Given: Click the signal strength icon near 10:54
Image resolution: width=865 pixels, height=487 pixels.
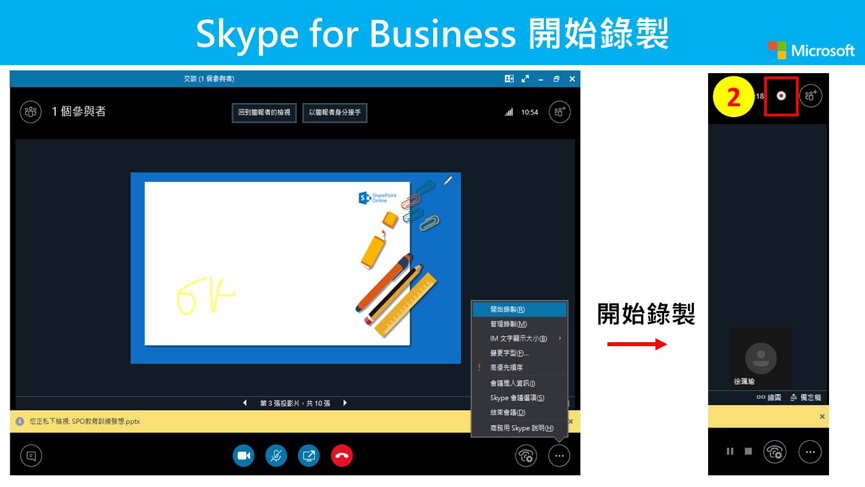Looking at the screenshot, I should tap(509, 112).
